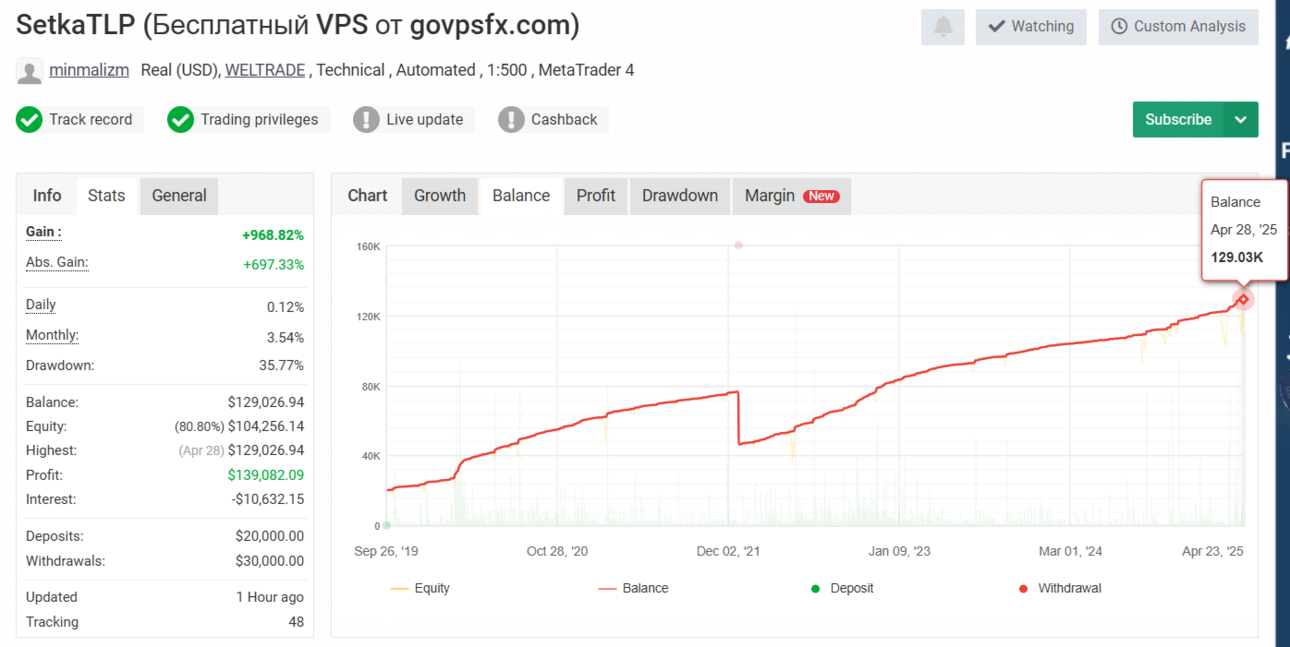Click the 0.12% daily value
Image resolution: width=1290 pixels, height=647 pixels.
point(285,308)
